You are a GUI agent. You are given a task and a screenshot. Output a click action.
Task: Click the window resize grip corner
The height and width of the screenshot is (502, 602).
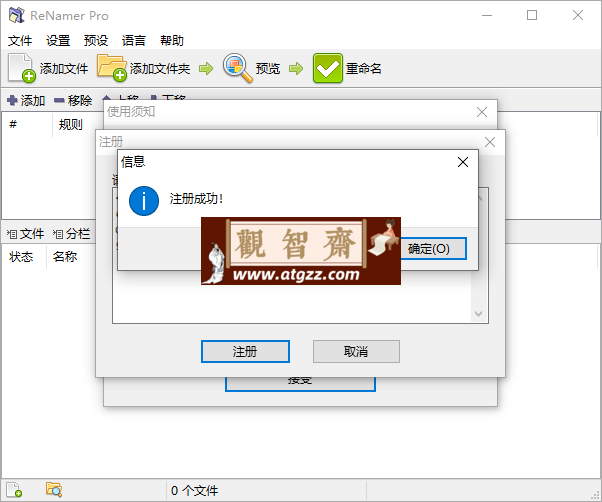point(596,496)
